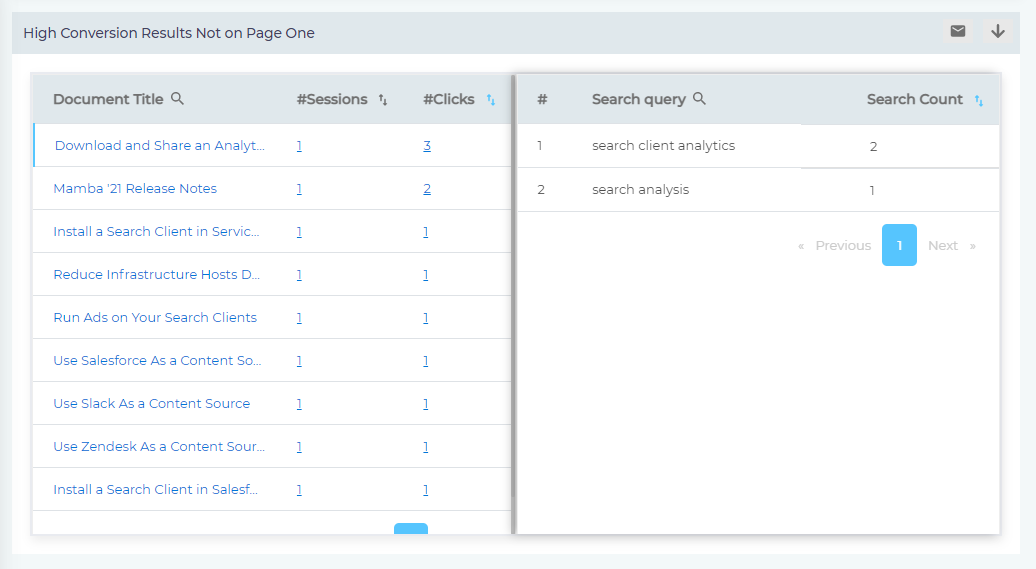
Task: Click the email report envelope icon
Action: coord(957,32)
